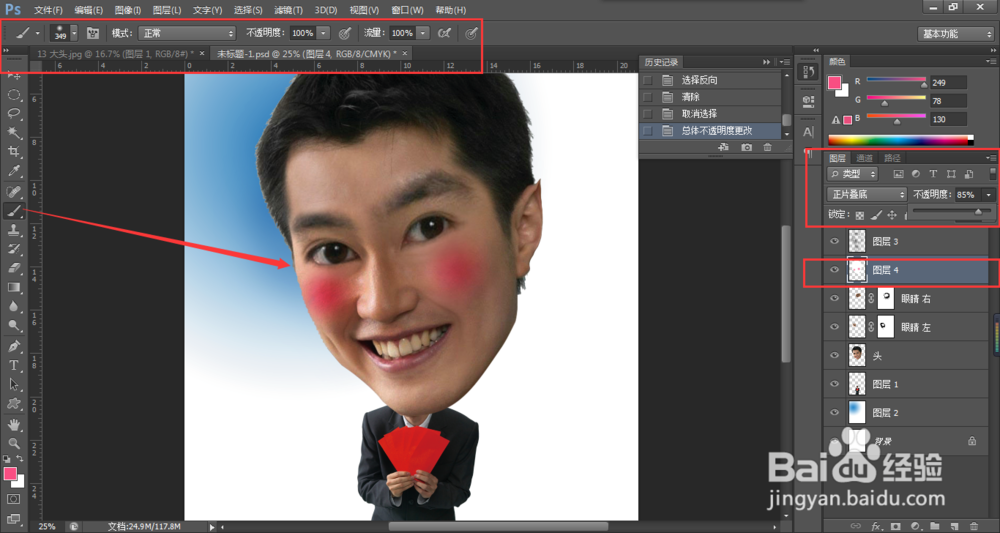Screen dimensions: 1000x533
Task: Create snapshot camera icon in History panel
Action: coord(746,147)
